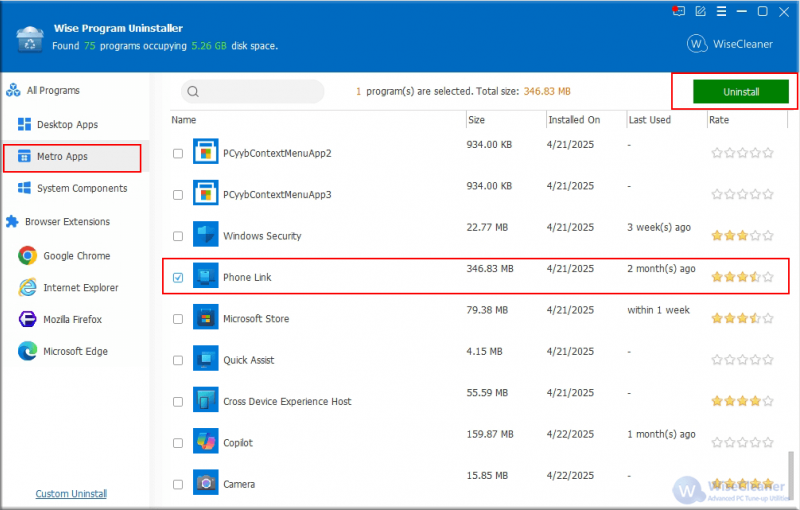Sort list by Size column header
Image resolution: width=800 pixels, height=510 pixels.
tap(477, 120)
